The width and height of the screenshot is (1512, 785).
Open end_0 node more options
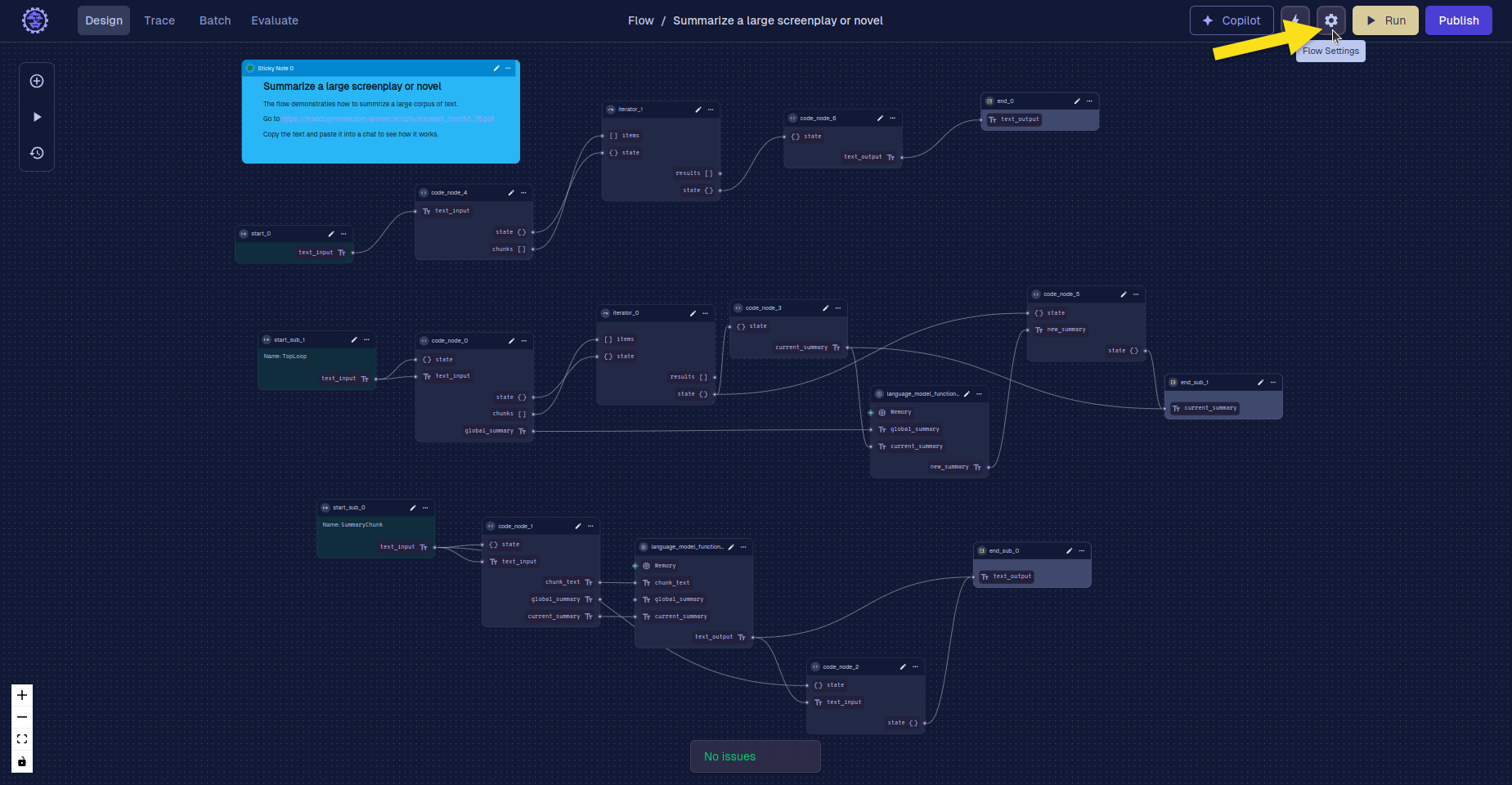click(x=1089, y=101)
